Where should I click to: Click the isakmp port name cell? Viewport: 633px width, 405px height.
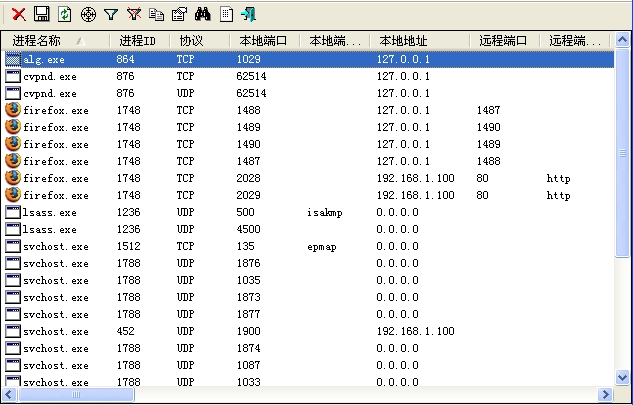pyautogui.click(x=325, y=212)
